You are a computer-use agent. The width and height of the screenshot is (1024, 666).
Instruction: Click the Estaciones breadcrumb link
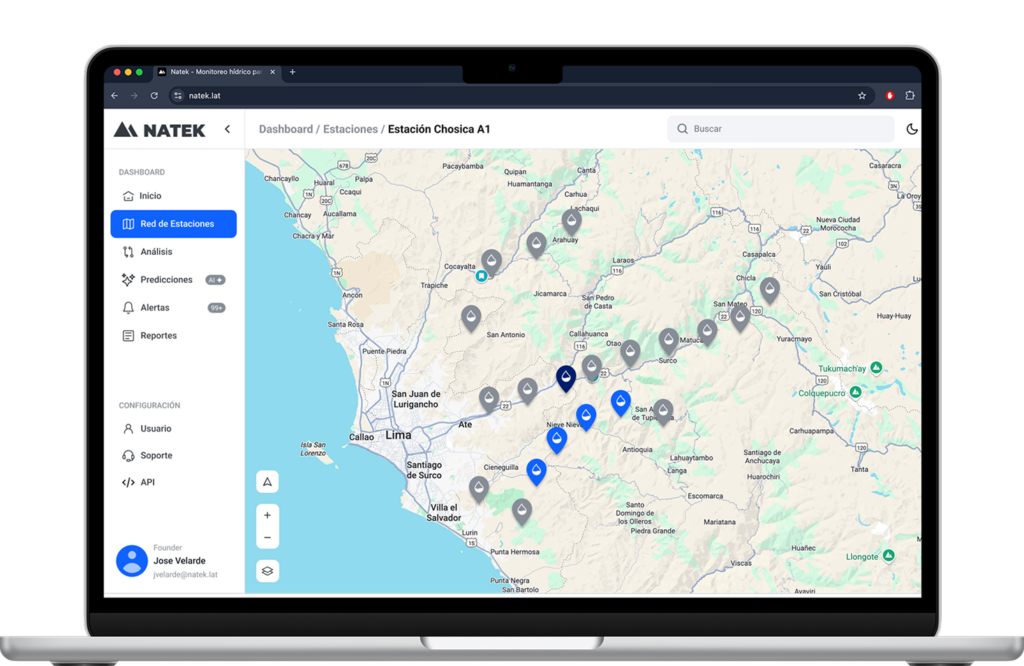(350, 129)
